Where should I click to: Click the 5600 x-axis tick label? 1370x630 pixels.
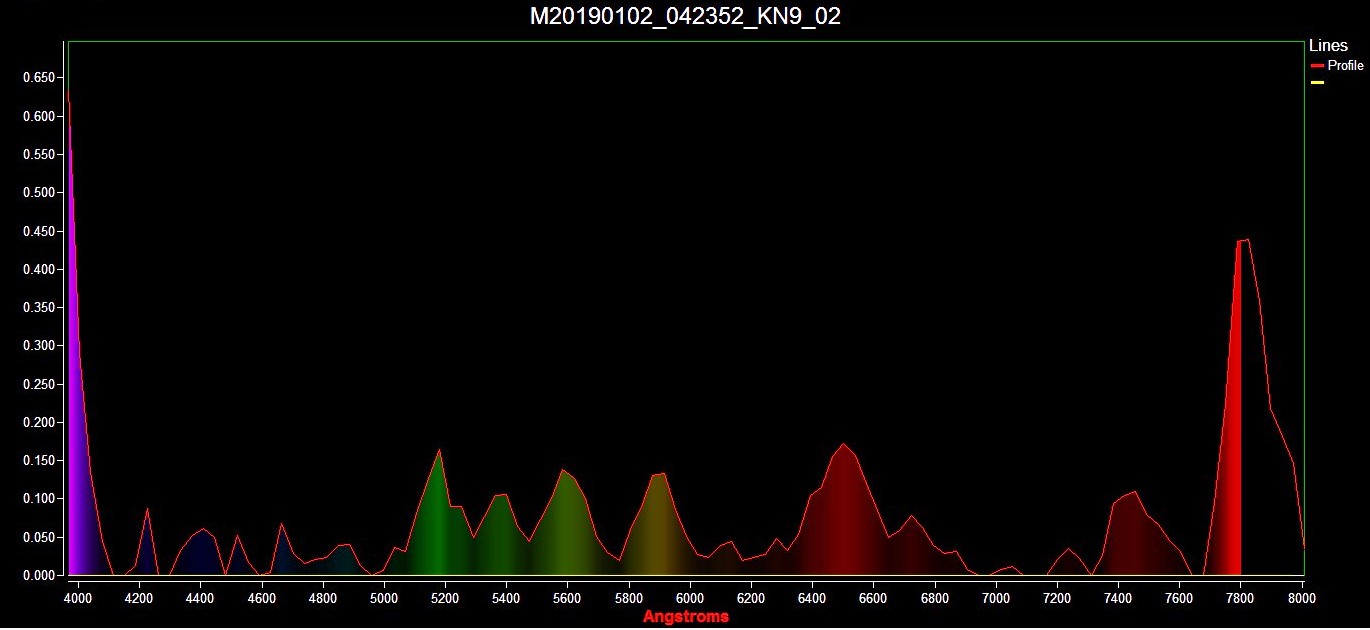point(568,598)
